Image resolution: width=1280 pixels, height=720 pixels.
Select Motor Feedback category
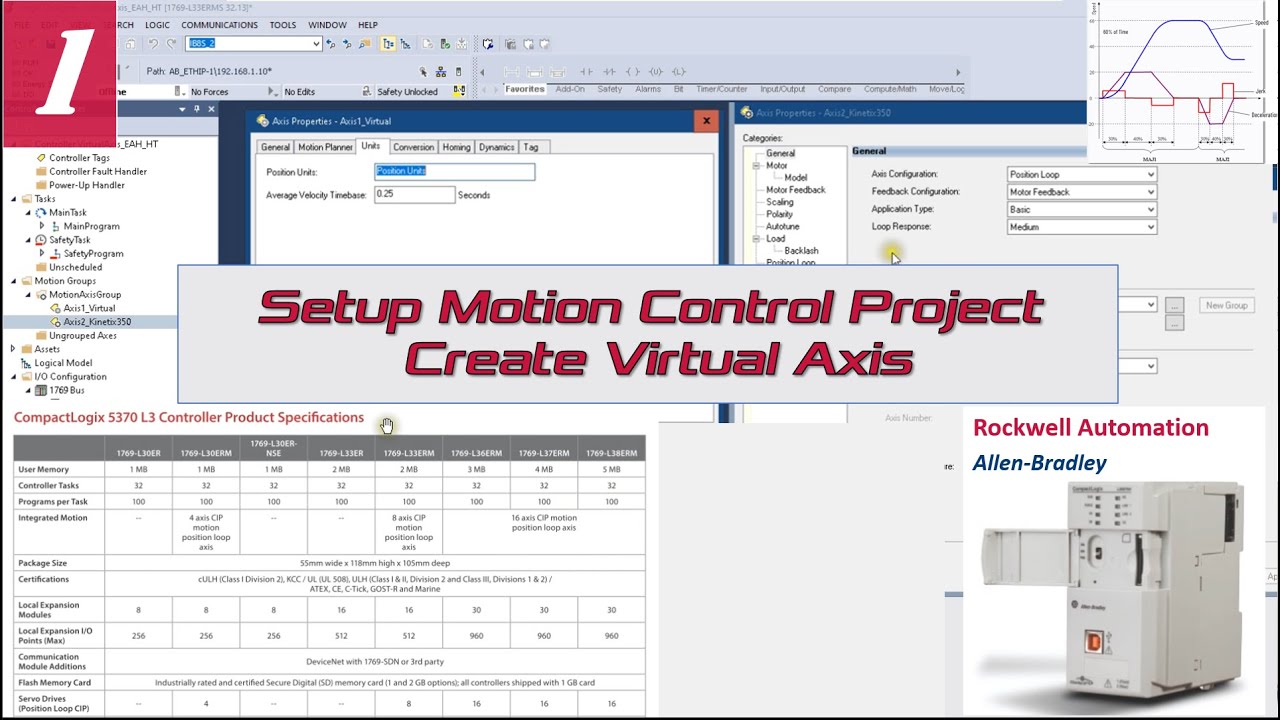click(x=795, y=190)
